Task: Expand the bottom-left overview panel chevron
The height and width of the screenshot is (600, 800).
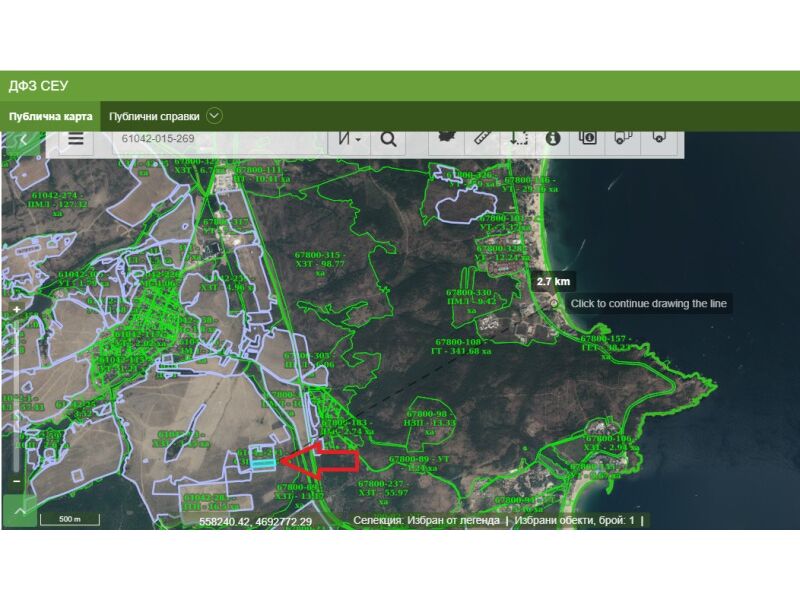Action: 18,511
